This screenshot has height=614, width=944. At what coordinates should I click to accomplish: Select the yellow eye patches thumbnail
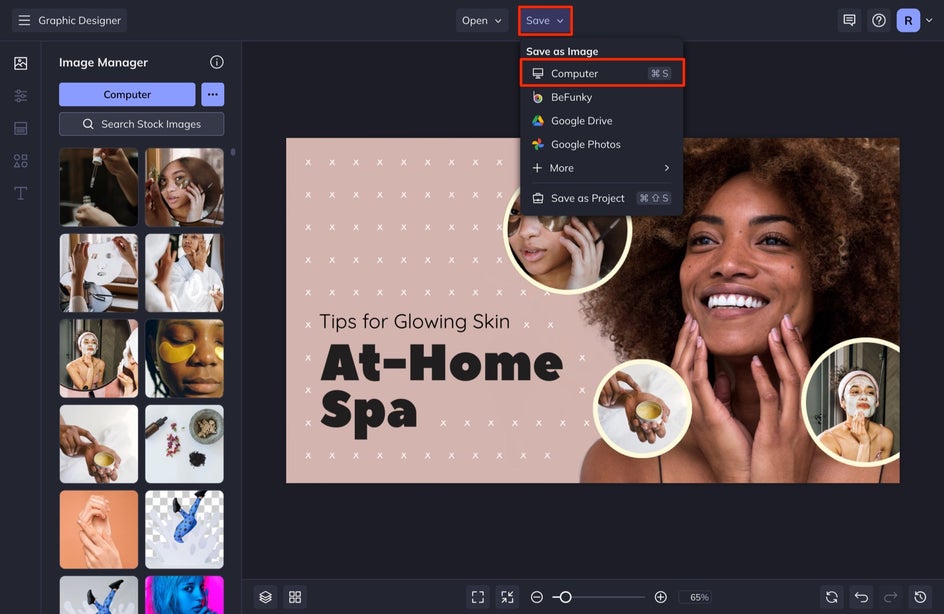pyautogui.click(x=184, y=358)
